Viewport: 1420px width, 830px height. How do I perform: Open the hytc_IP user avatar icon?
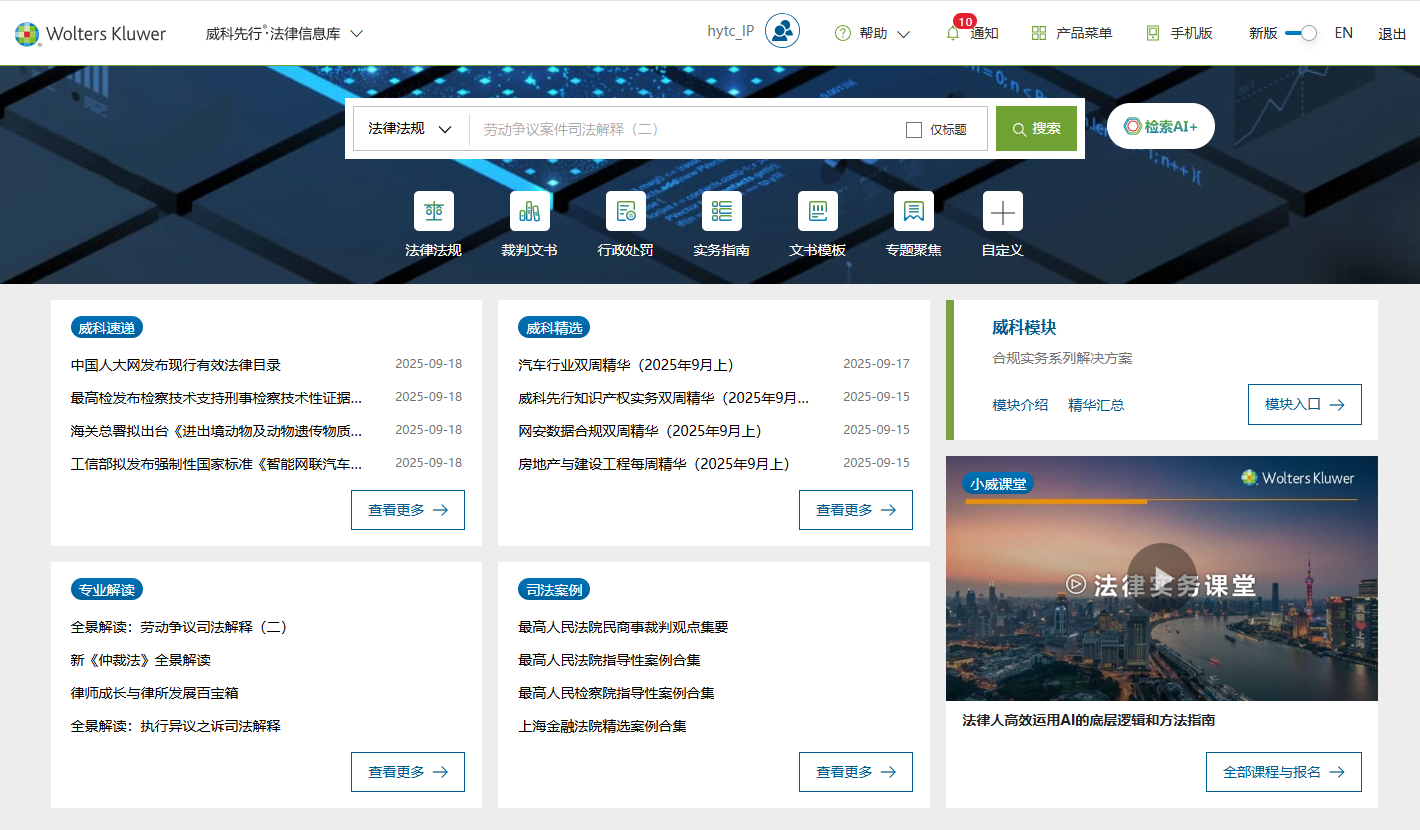pyautogui.click(x=782, y=31)
